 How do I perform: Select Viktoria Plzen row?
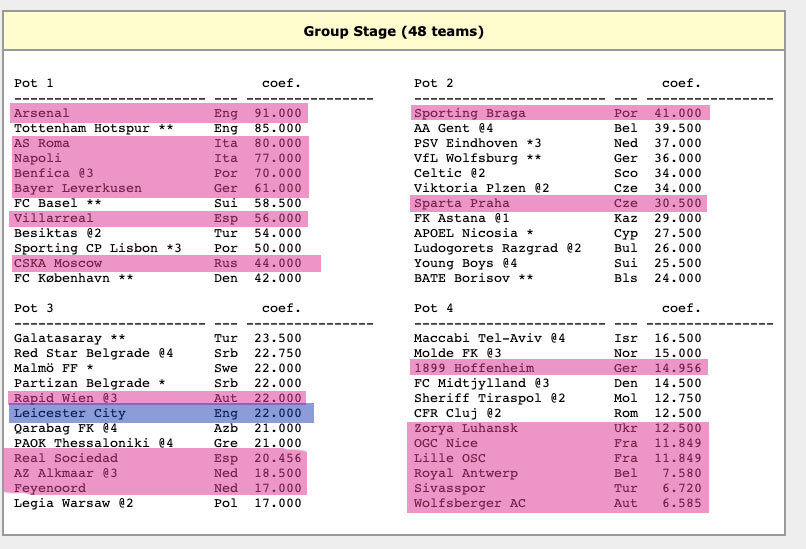(x=558, y=188)
